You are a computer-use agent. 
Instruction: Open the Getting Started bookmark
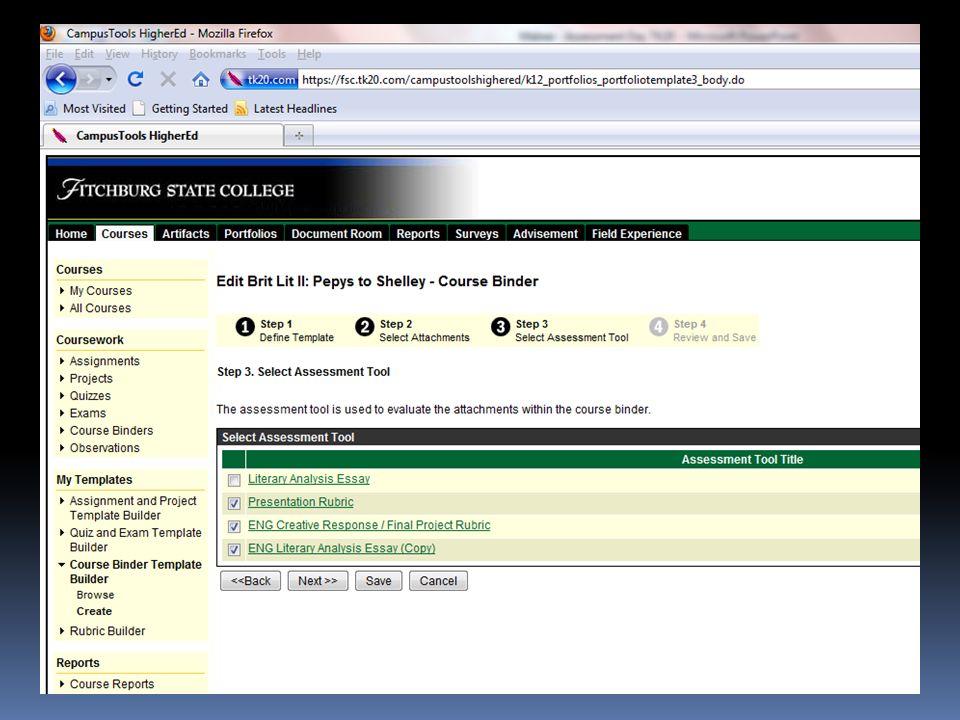pos(181,108)
